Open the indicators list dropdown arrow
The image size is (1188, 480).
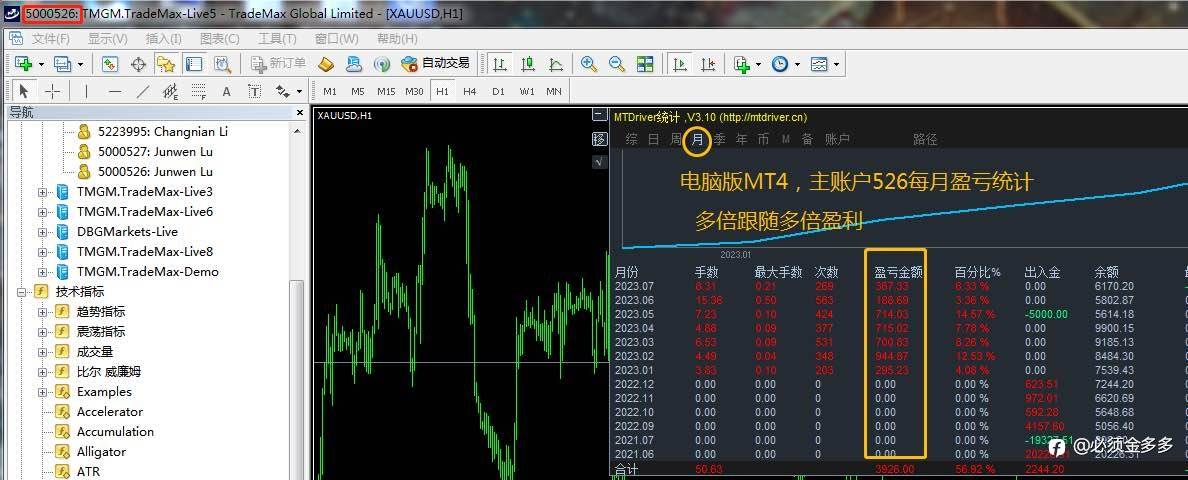(x=758, y=64)
